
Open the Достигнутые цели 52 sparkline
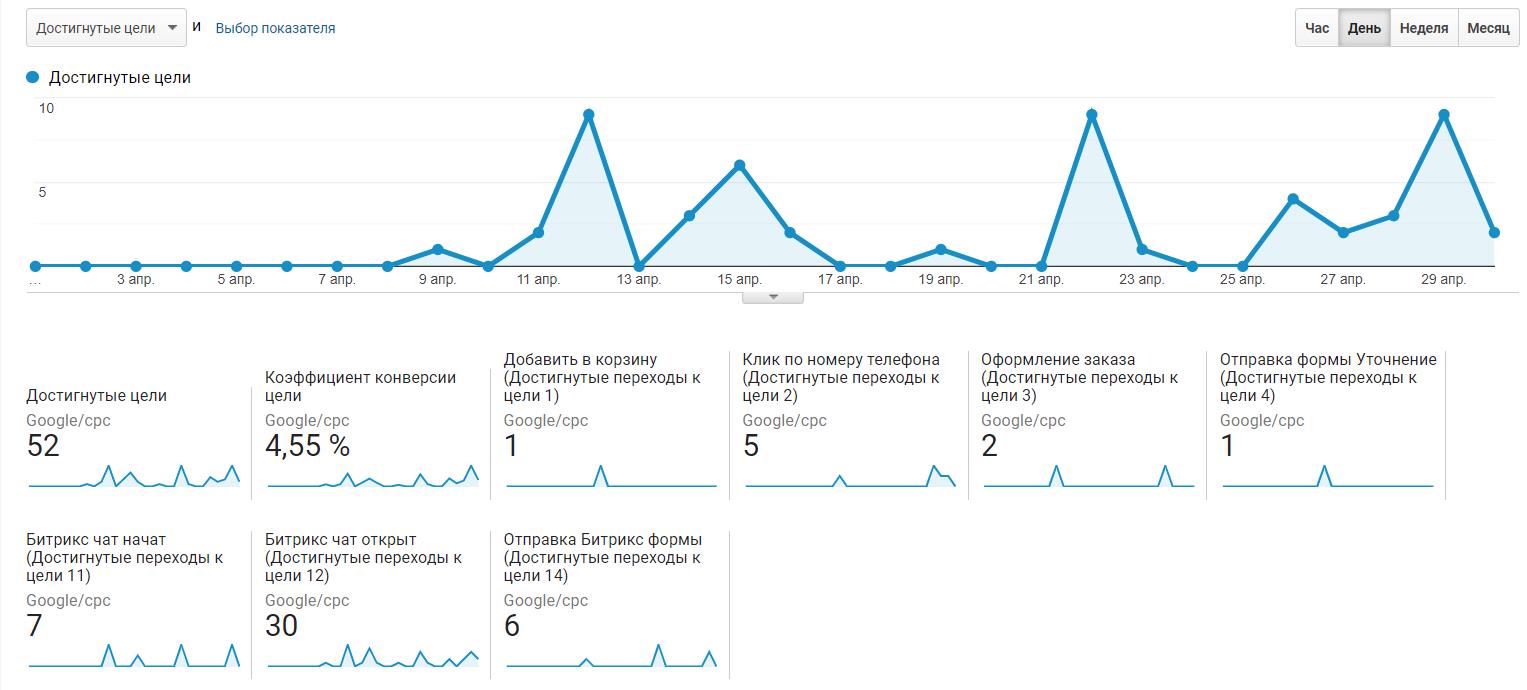click(x=134, y=475)
